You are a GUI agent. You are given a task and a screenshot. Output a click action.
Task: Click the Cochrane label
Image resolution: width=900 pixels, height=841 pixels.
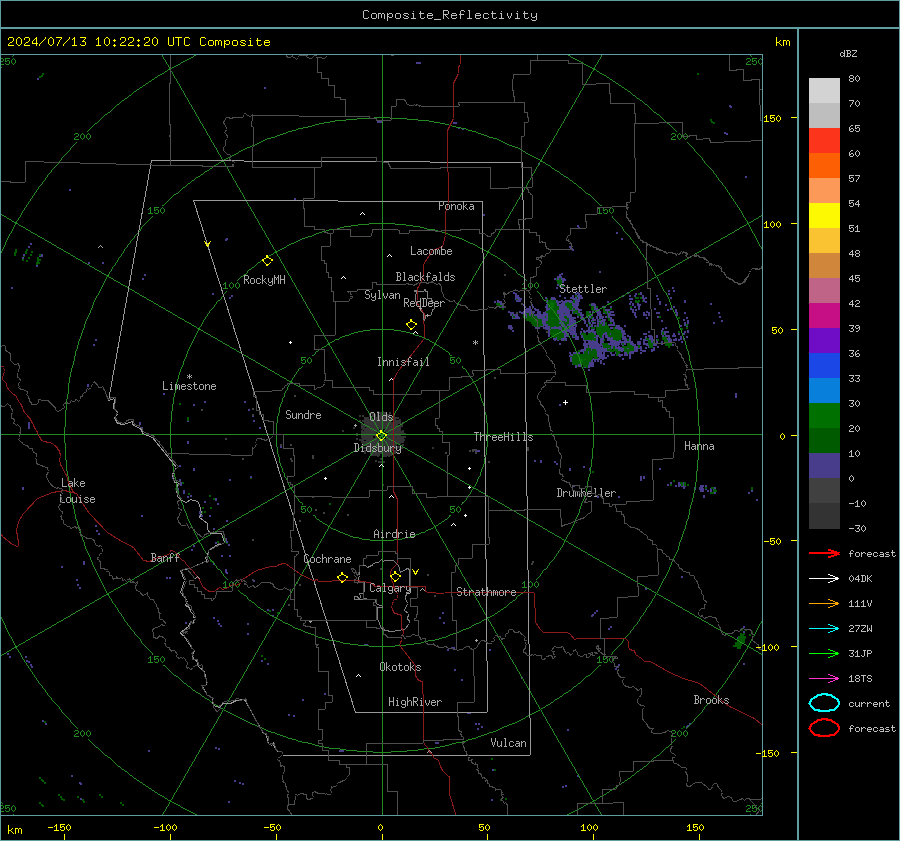point(327,559)
